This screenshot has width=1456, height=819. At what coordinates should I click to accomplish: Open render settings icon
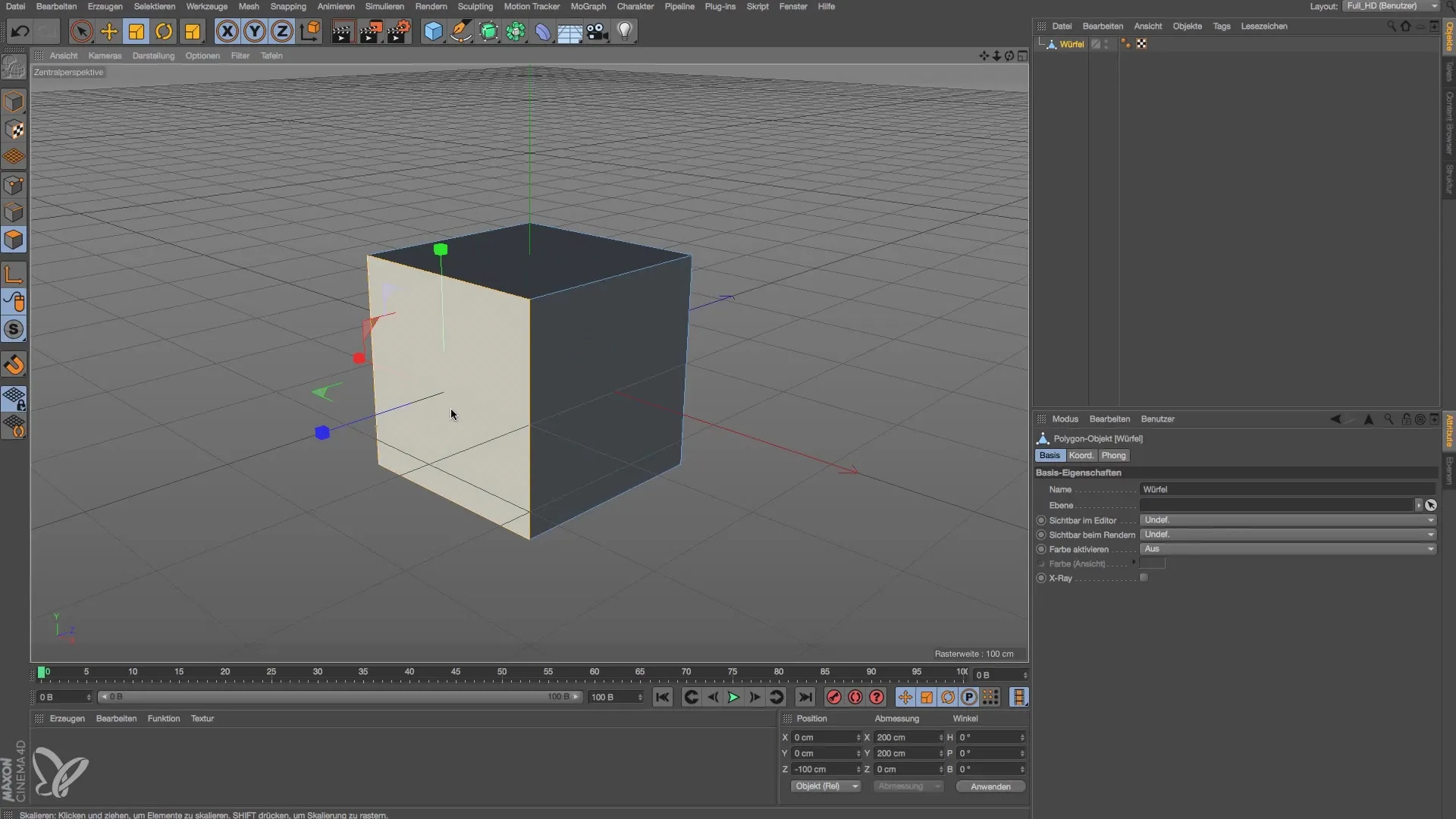[399, 31]
